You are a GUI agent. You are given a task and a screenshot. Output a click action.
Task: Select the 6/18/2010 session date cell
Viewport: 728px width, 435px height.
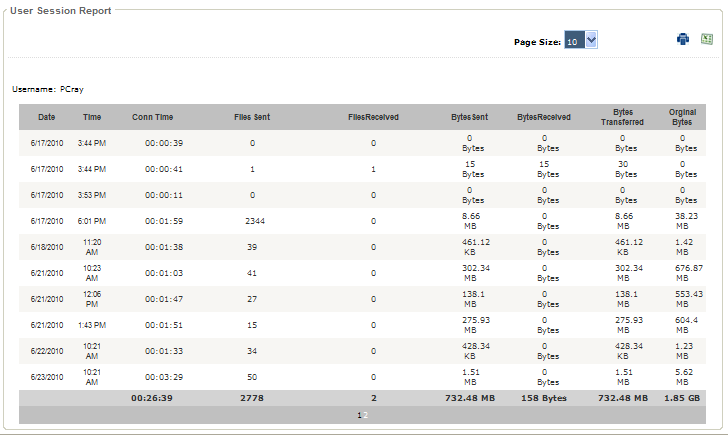point(47,247)
